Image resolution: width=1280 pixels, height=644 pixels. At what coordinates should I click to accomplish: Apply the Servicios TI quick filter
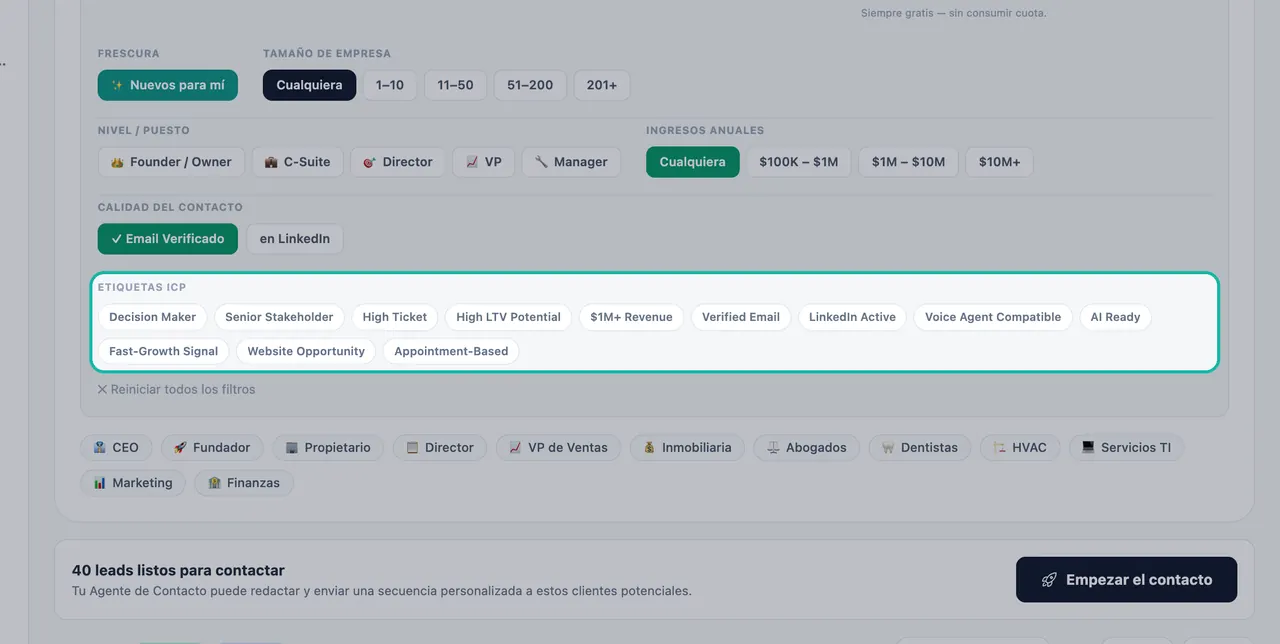pyautogui.click(x=1126, y=447)
